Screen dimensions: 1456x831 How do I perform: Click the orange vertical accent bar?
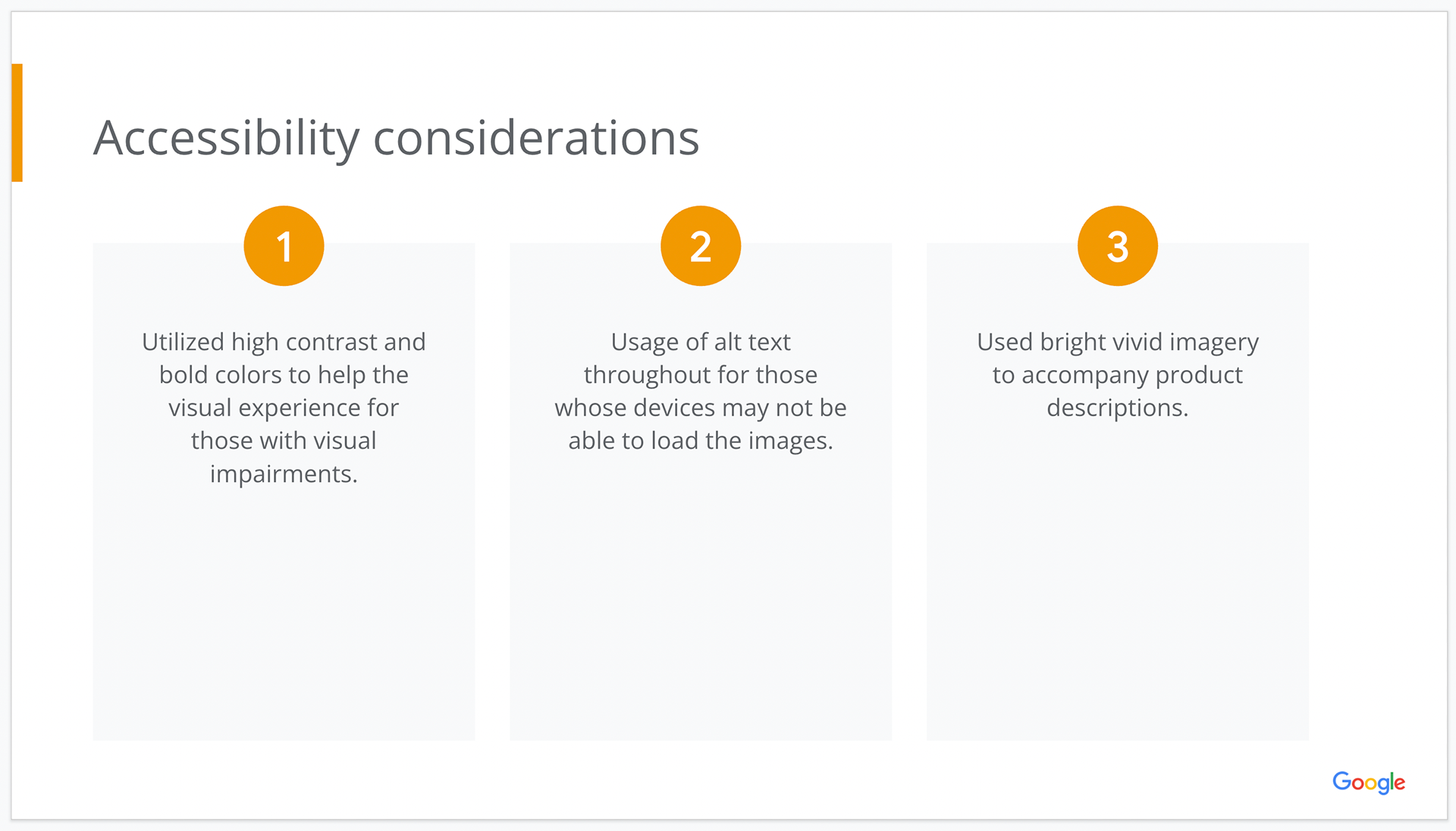(17, 123)
